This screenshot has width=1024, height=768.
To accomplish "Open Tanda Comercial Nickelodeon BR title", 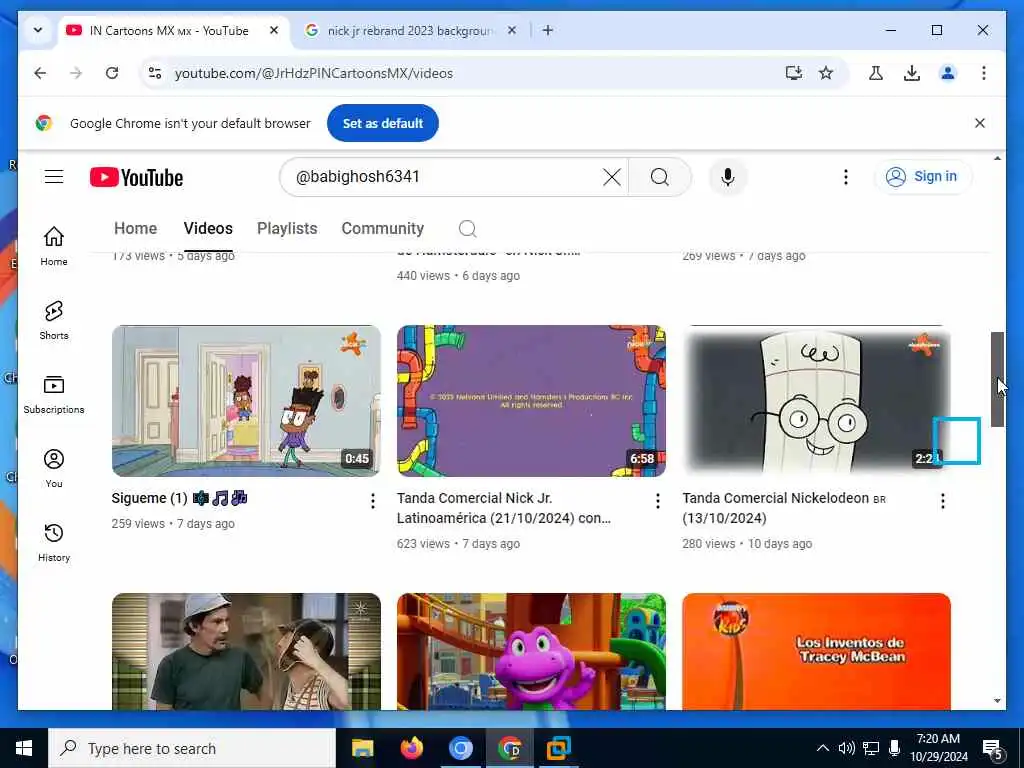I will click(x=784, y=508).
